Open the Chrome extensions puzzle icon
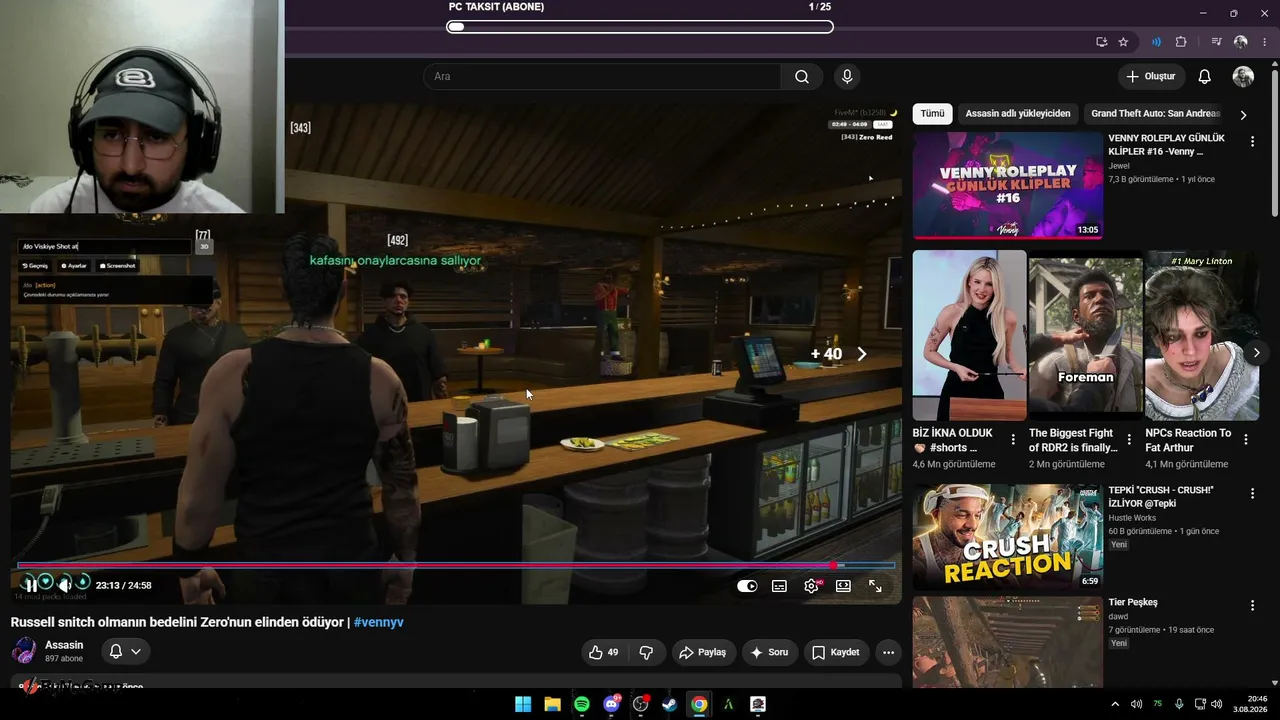This screenshot has width=1280, height=720. pyautogui.click(x=1181, y=42)
